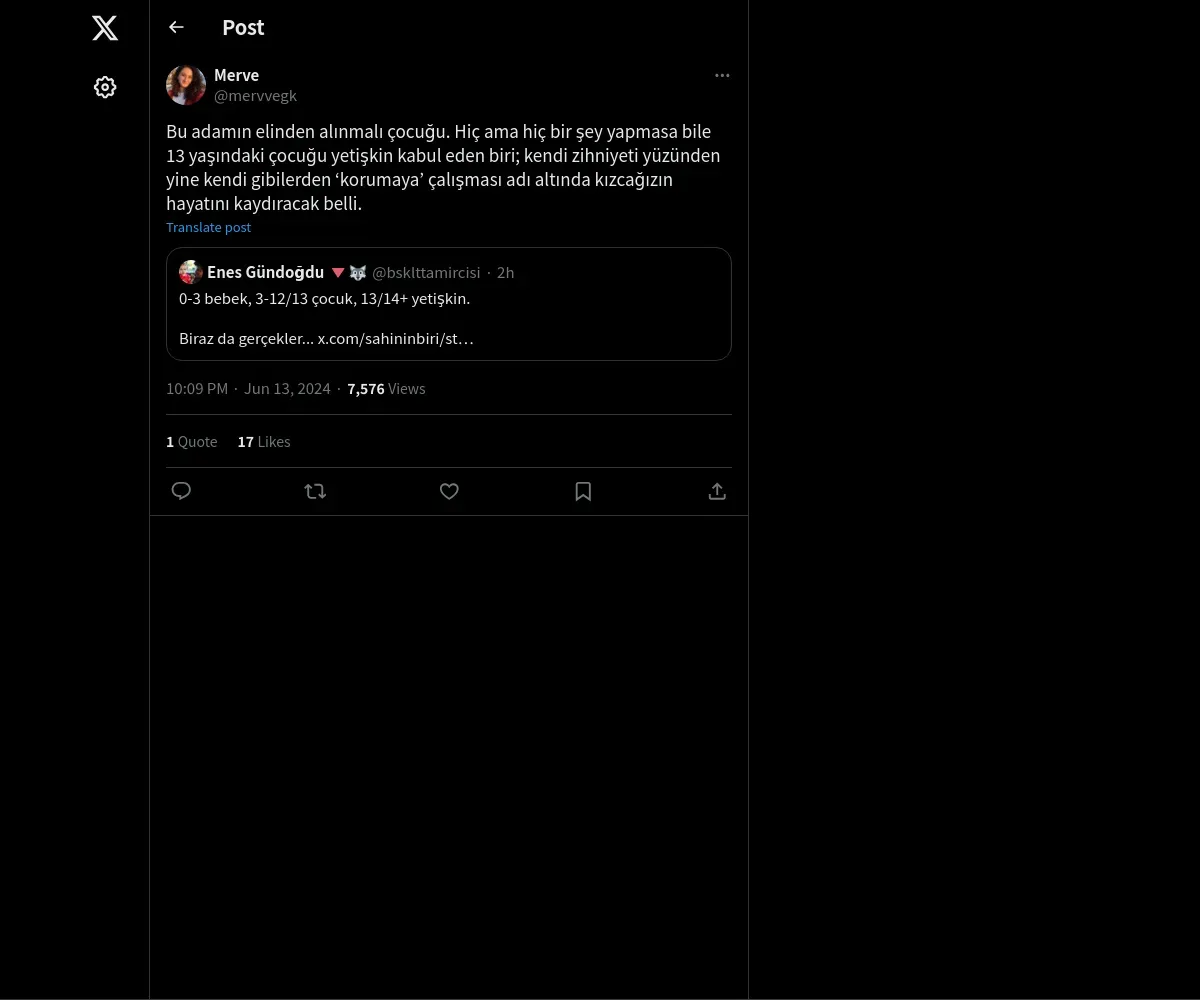Open the share upload icon
The height and width of the screenshot is (1000, 1200).
(717, 491)
